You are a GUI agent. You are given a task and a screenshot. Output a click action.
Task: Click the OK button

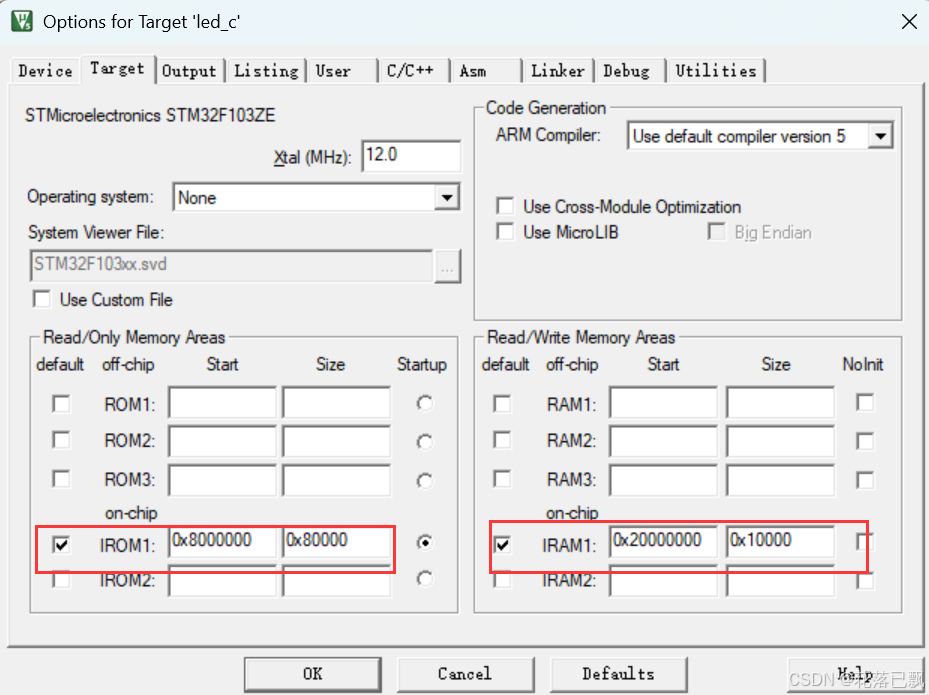coord(313,674)
